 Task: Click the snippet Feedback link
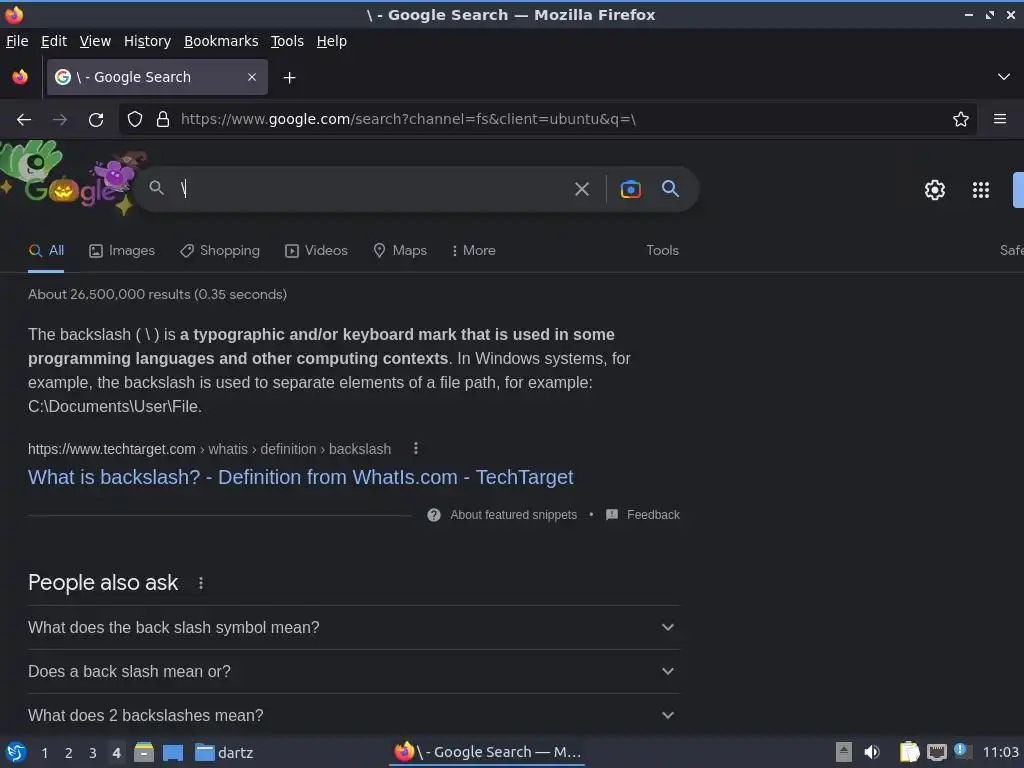click(653, 515)
